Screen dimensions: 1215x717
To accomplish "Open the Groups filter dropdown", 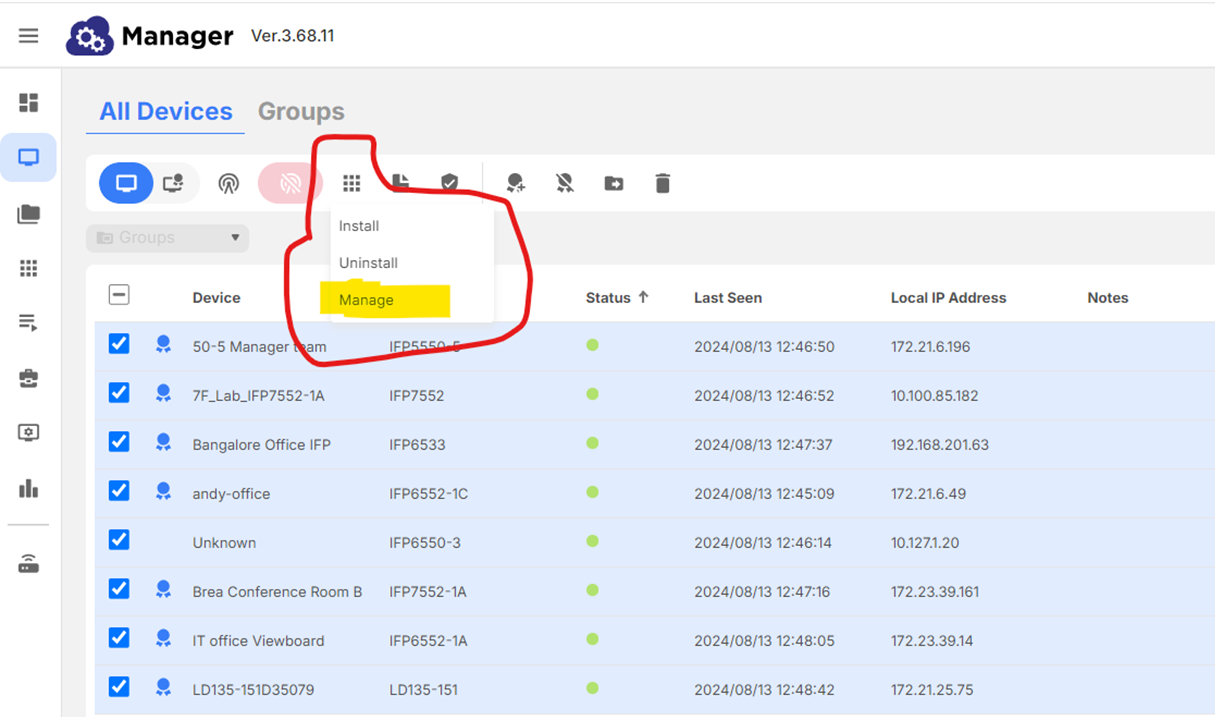I will click(168, 238).
